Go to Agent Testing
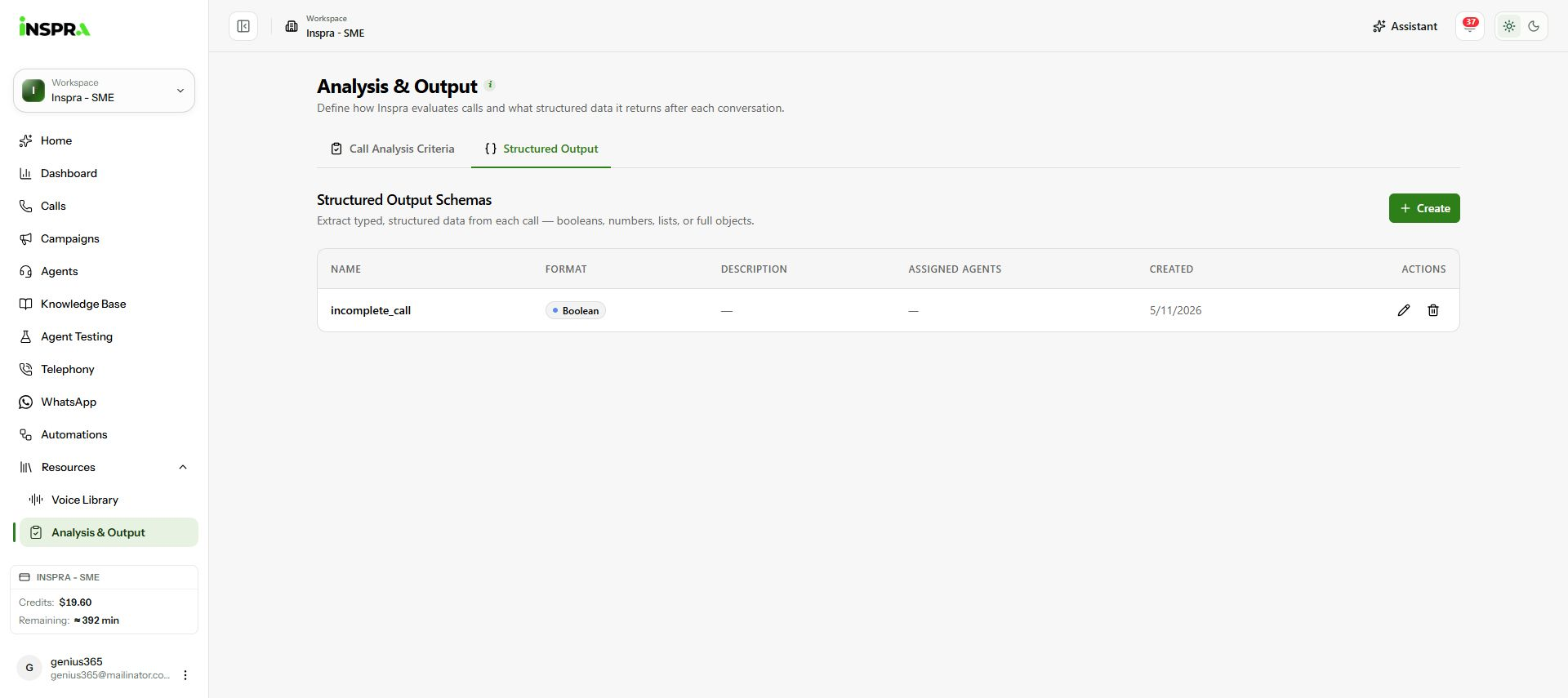 (104, 336)
